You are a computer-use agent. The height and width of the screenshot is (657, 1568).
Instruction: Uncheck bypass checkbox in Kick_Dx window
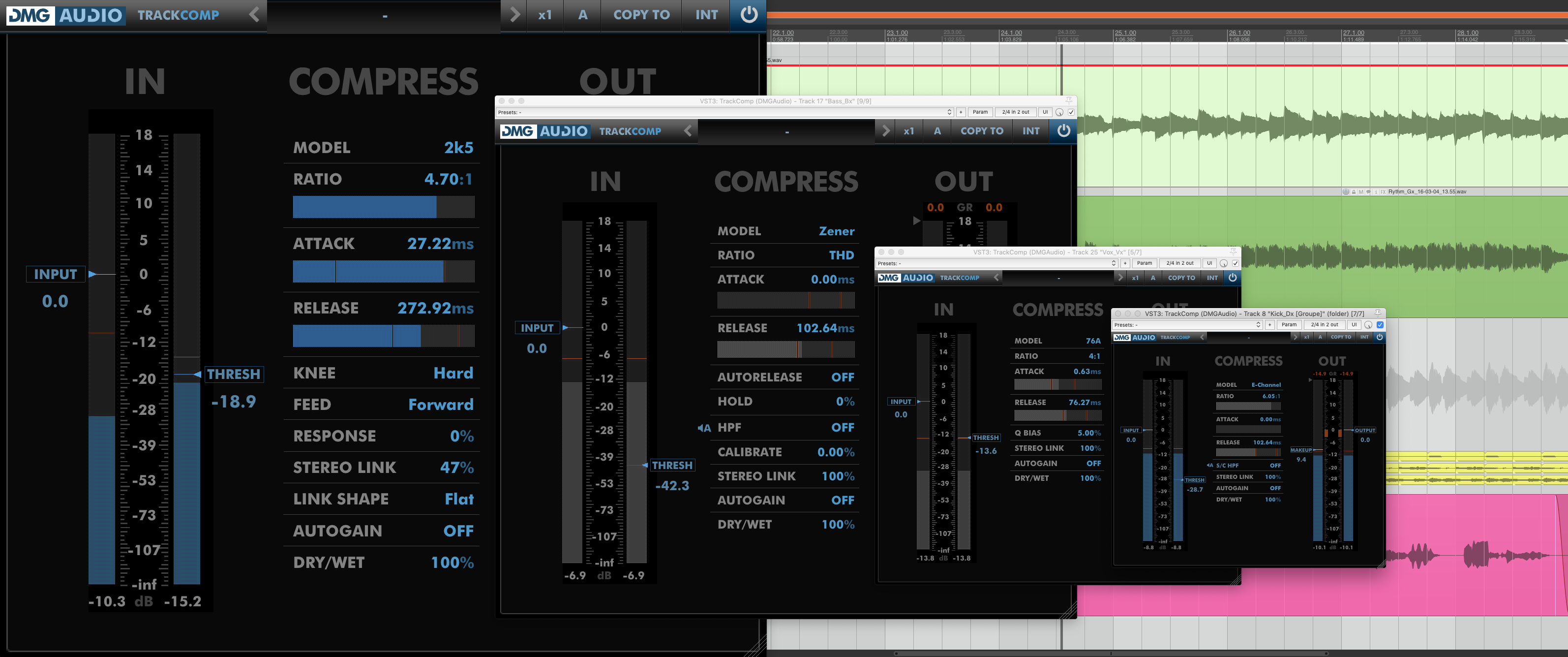pyautogui.click(x=1380, y=324)
